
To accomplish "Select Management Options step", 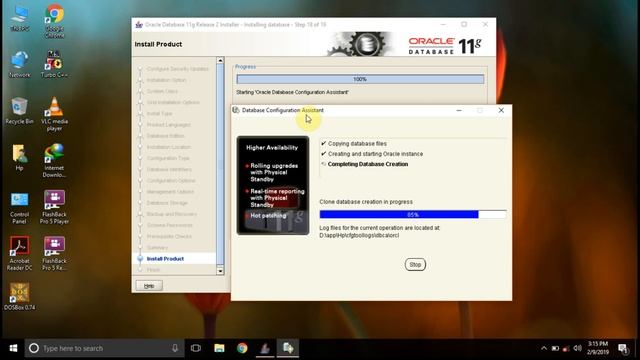I will 170,192.
